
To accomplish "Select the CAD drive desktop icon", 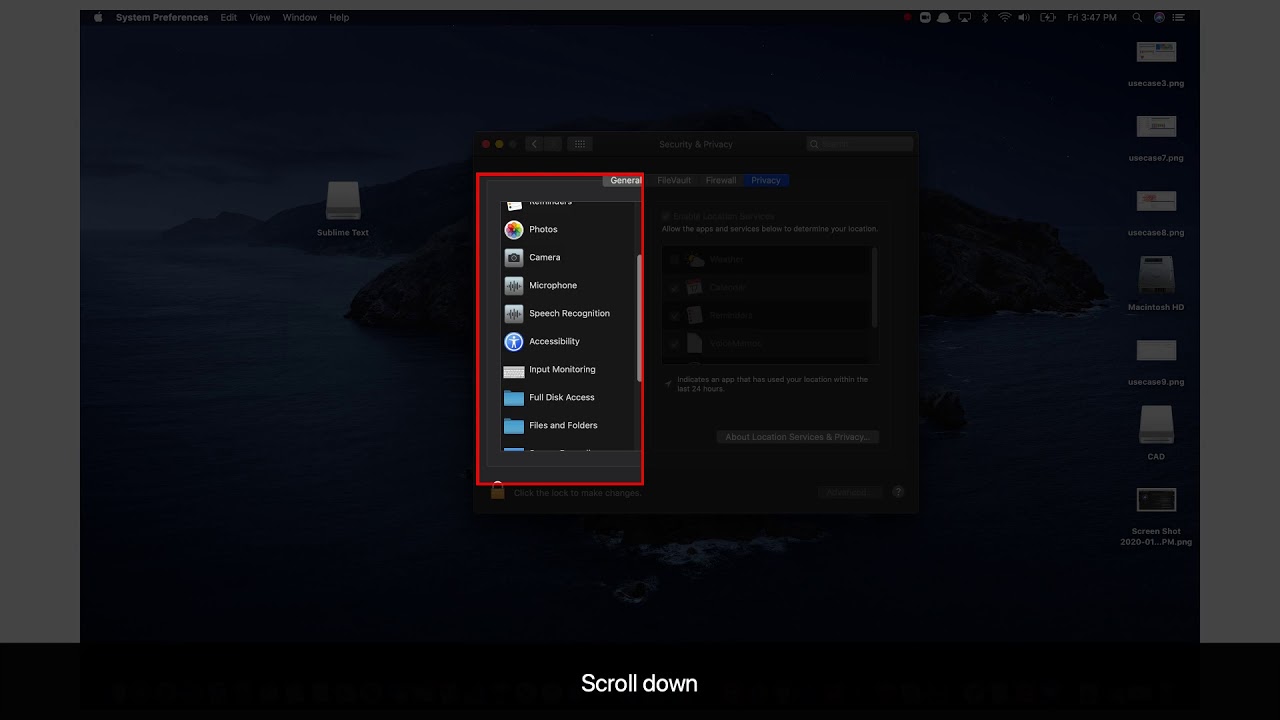I will [x=1156, y=425].
